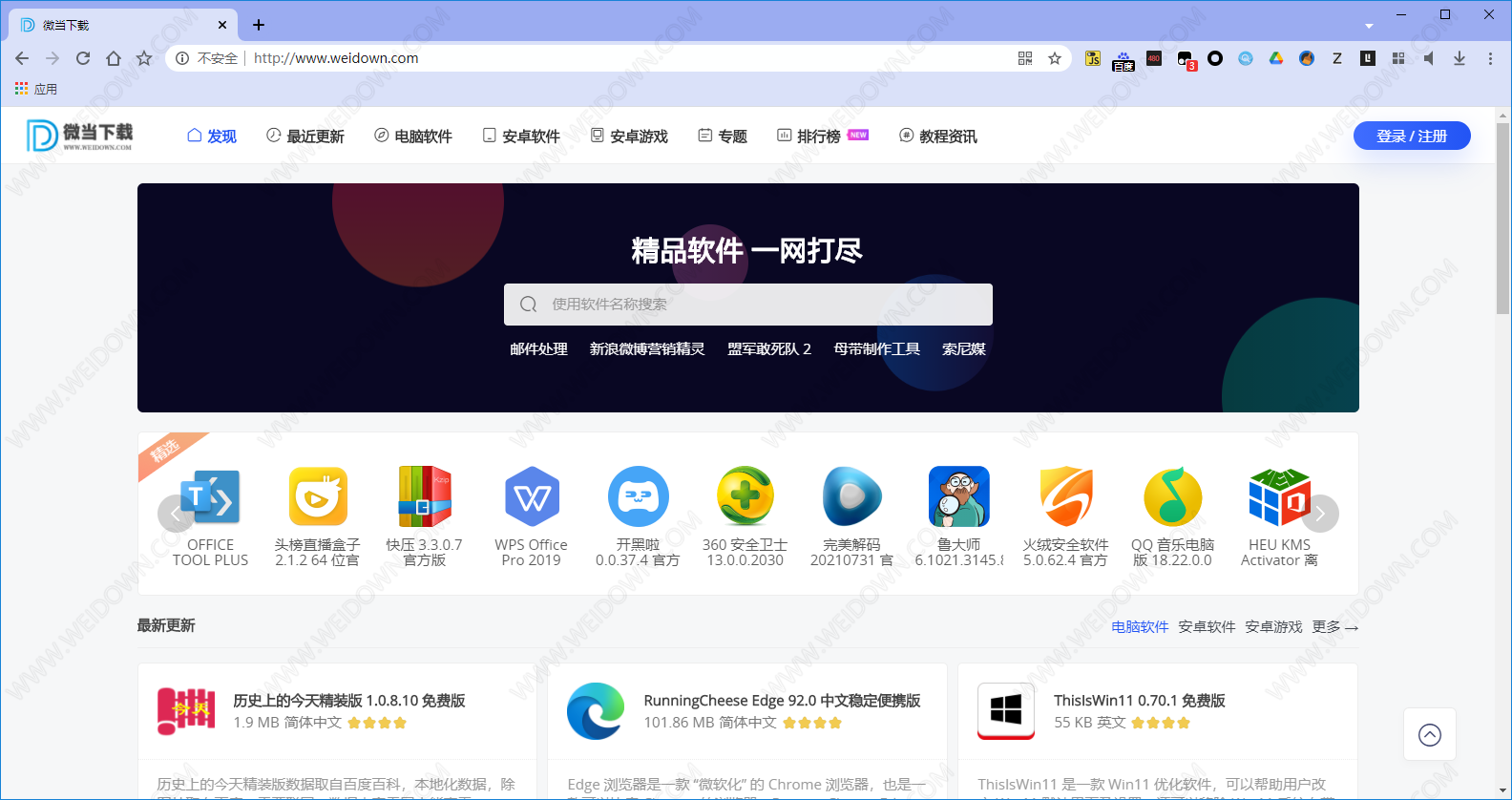Open the red 480 extension icon
The height and width of the screenshot is (800, 1512).
coord(1154,58)
